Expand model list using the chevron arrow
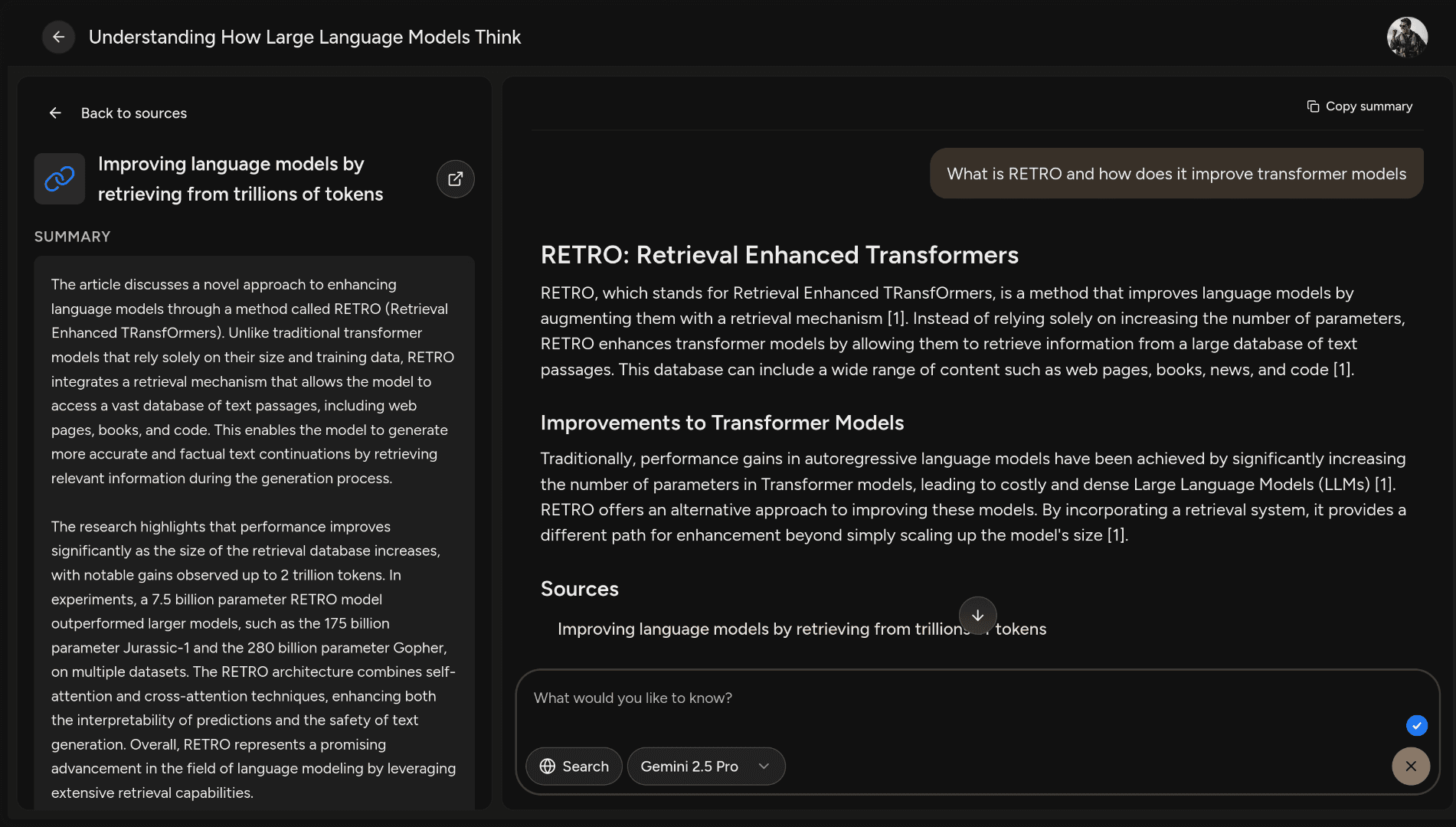The width and height of the screenshot is (1456, 827). (x=764, y=767)
